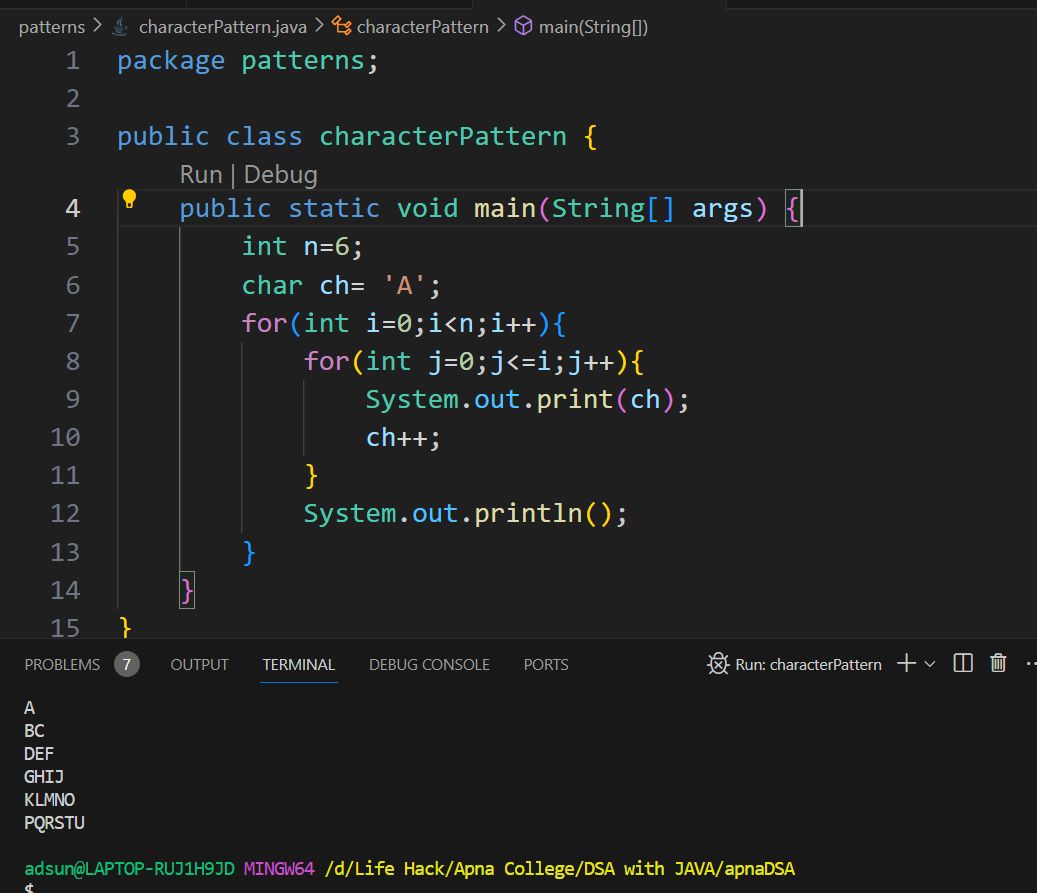1037x893 pixels.
Task: Open the launch profile dropdown chevron
Action: (929, 663)
